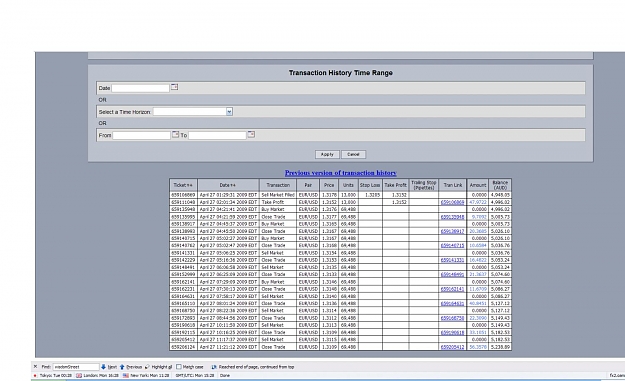Click into the Find text box
The height and width of the screenshot is (381, 625).
click(76, 367)
